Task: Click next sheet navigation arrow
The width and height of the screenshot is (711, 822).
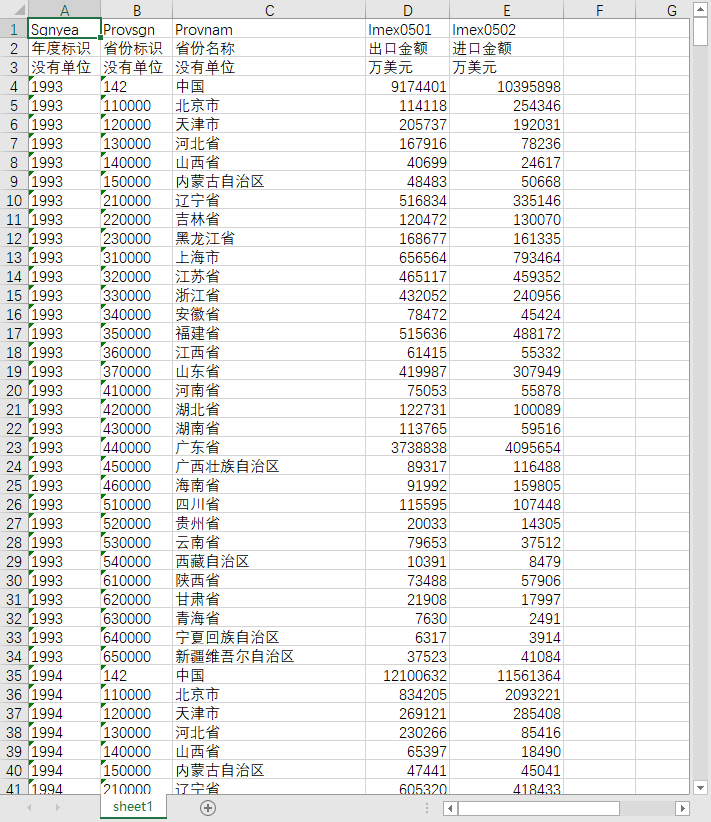Action: pos(58,808)
